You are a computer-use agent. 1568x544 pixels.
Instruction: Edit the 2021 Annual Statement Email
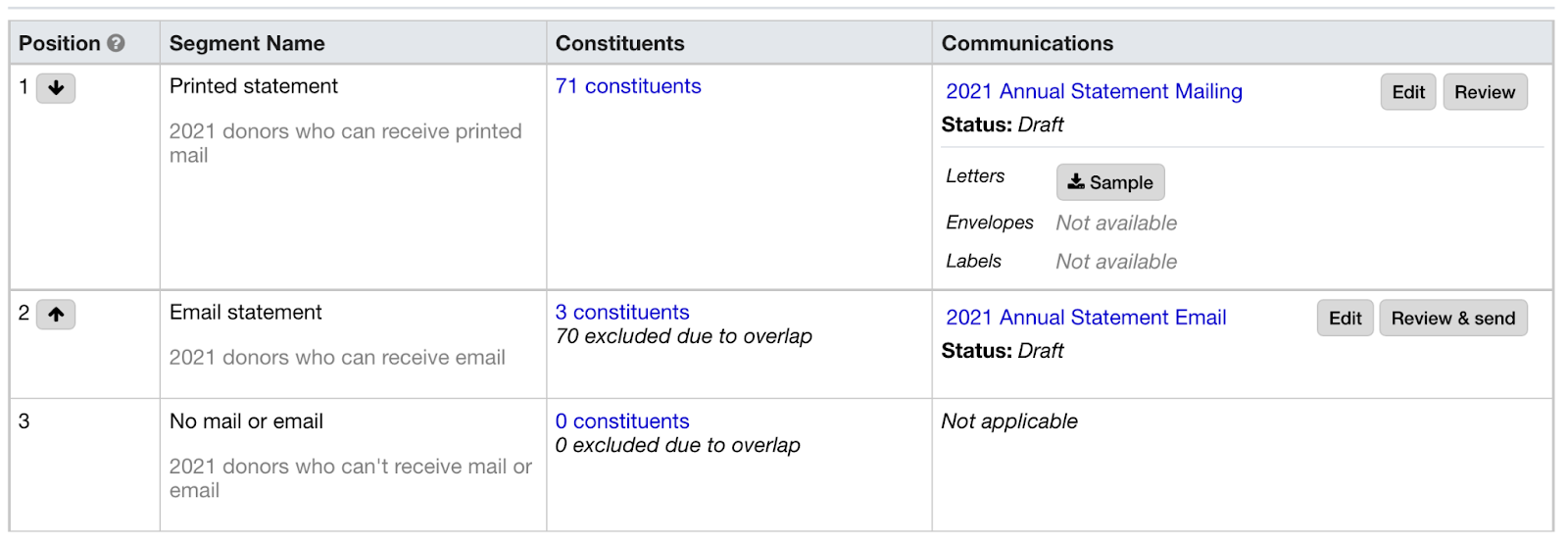1345,319
